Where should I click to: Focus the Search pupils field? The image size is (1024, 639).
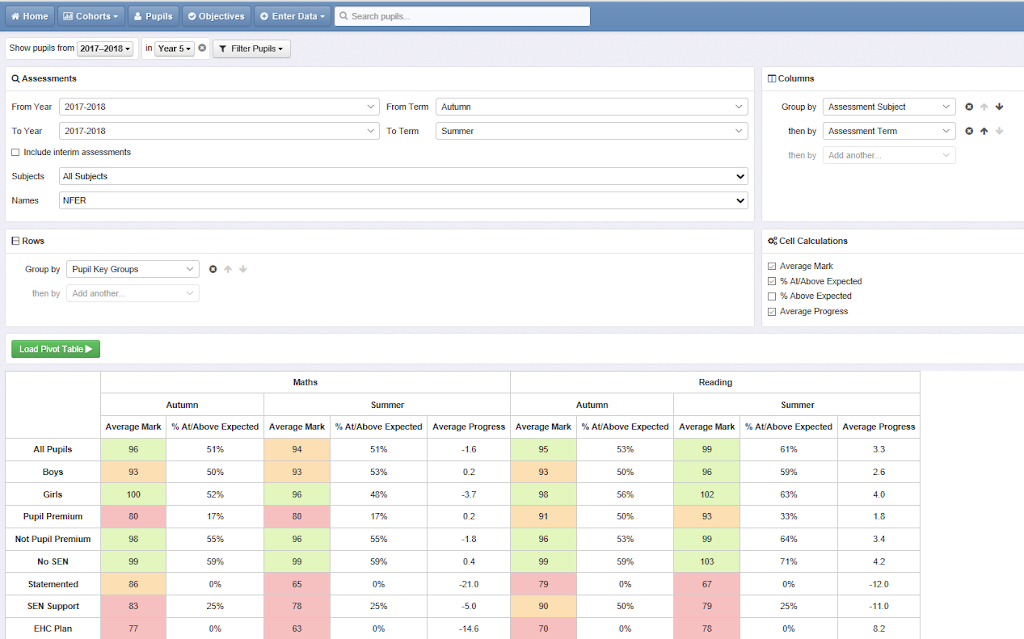pyautogui.click(x=462, y=16)
